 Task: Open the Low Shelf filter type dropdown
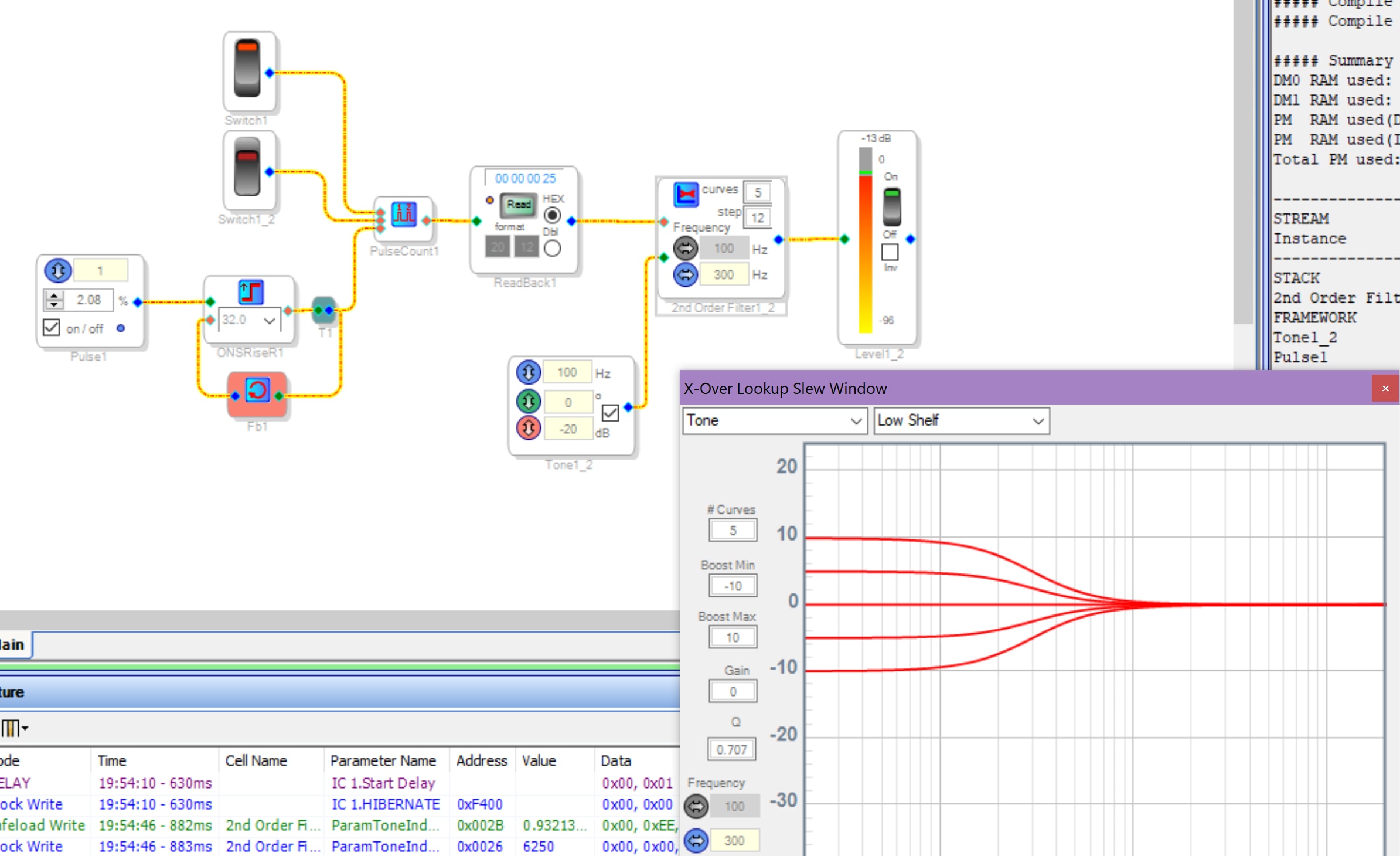pos(961,421)
